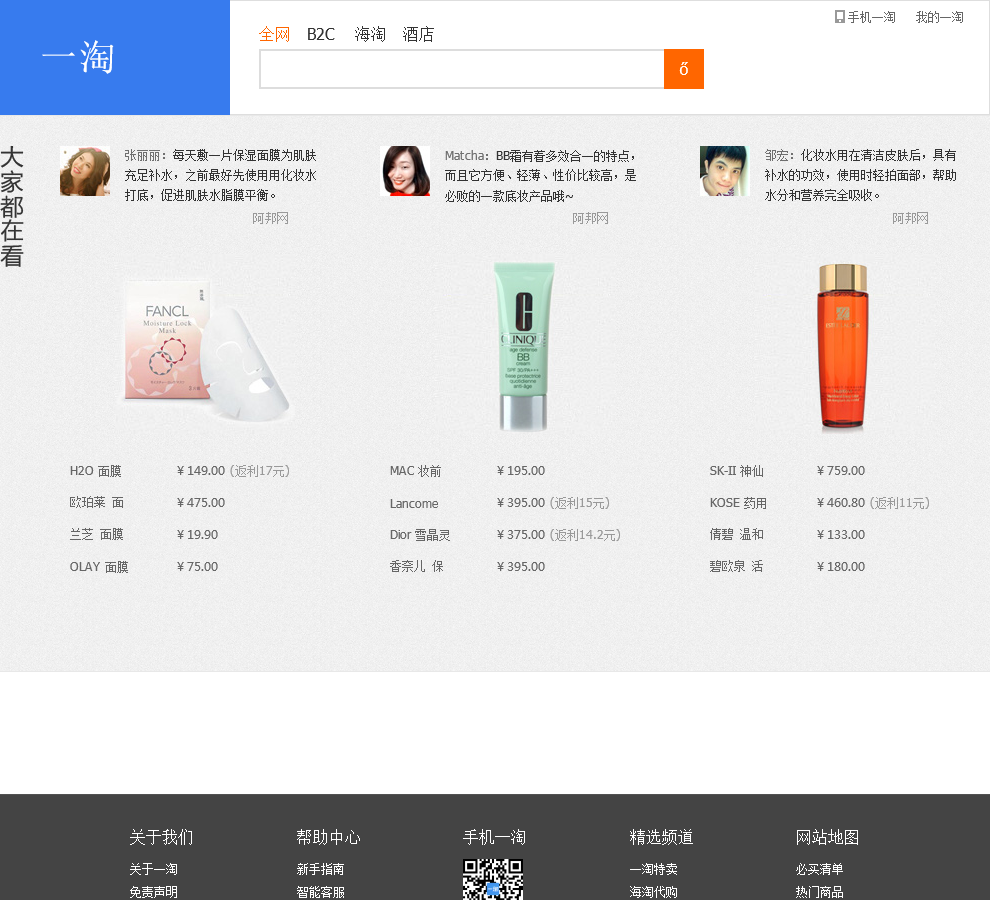Screen dimensions: 990x900
Task: Open the H2O 面膜 product link
Action: click(x=95, y=471)
